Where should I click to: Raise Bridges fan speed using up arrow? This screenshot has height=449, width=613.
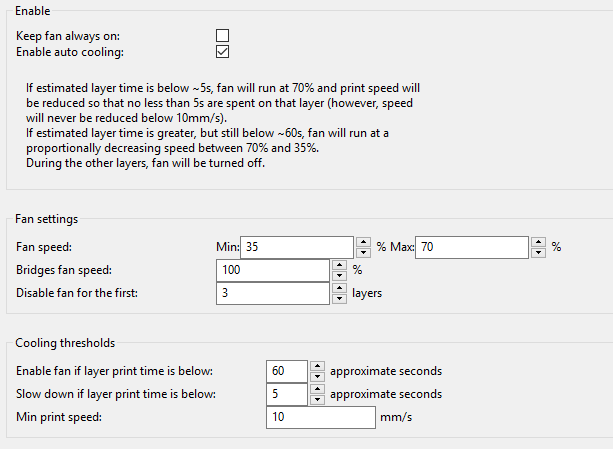340,265
